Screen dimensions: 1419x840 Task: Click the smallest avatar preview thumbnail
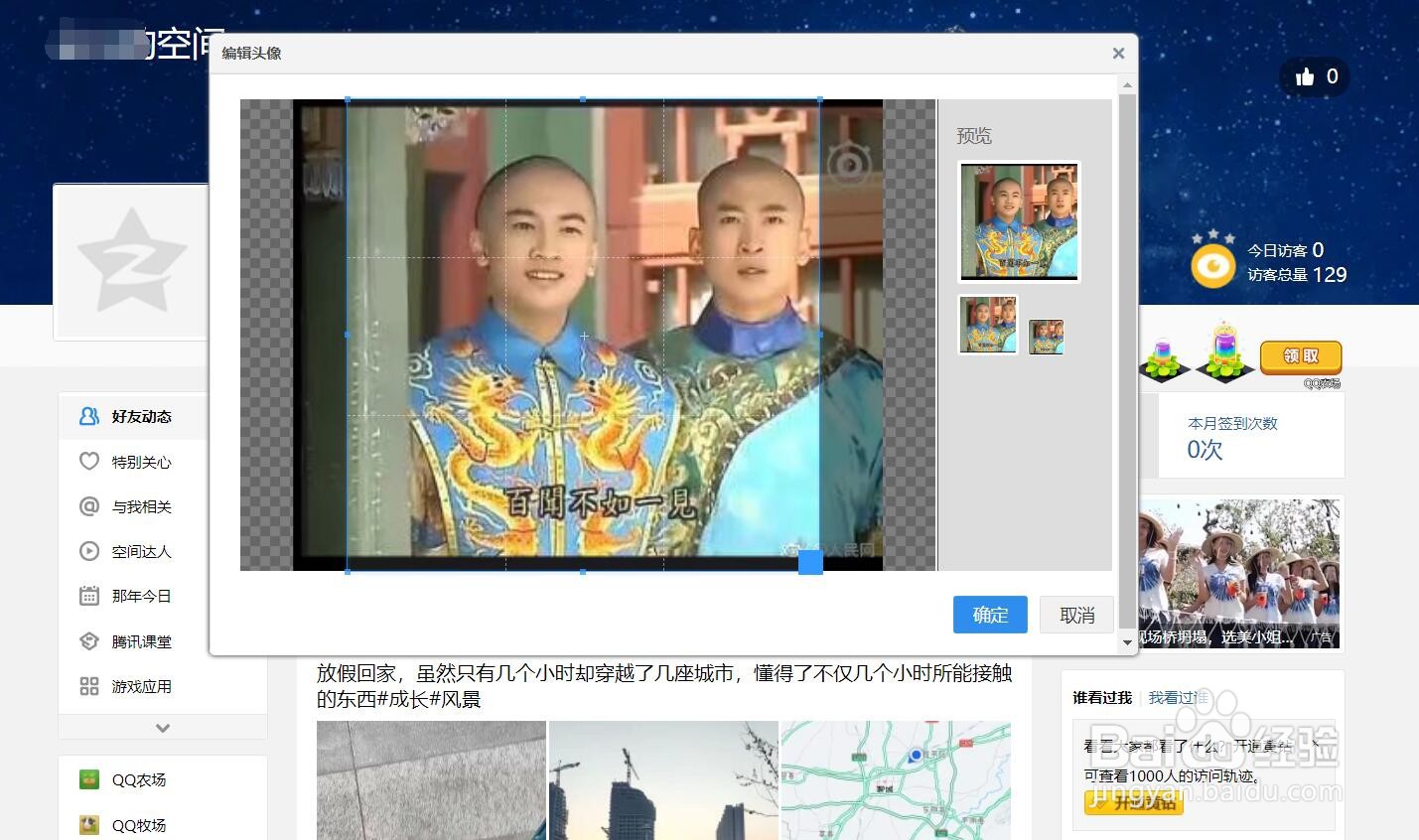click(x=1046, y=337)
